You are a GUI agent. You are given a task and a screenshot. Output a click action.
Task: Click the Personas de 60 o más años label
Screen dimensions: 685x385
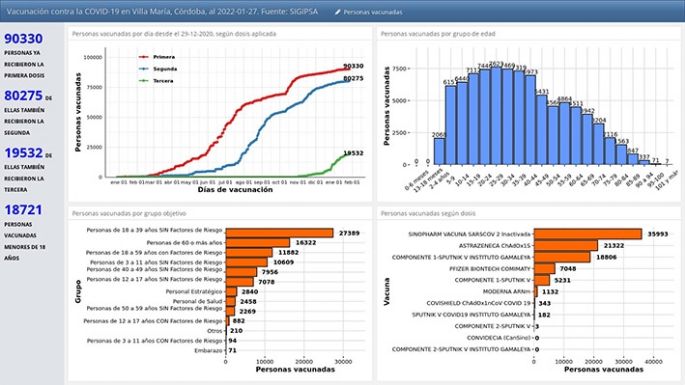click(x=184, y=243)
